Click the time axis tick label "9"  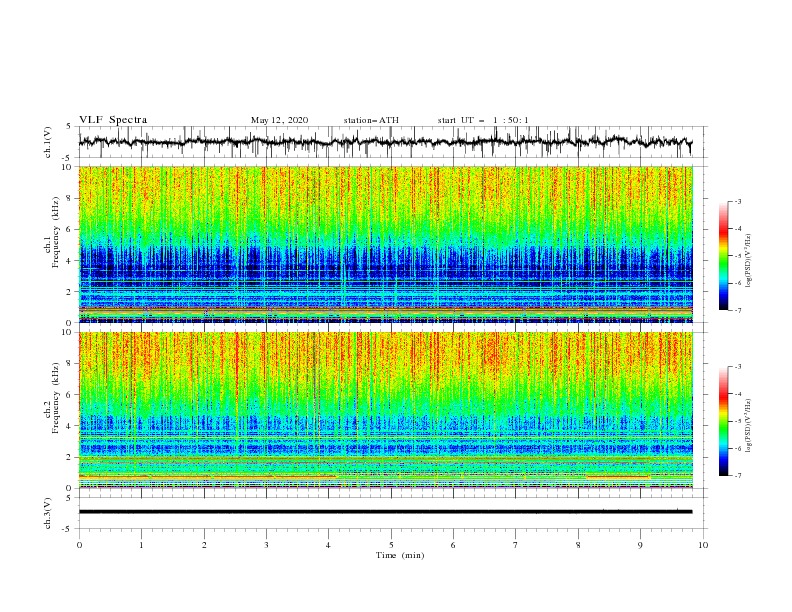tap(640, 545)
